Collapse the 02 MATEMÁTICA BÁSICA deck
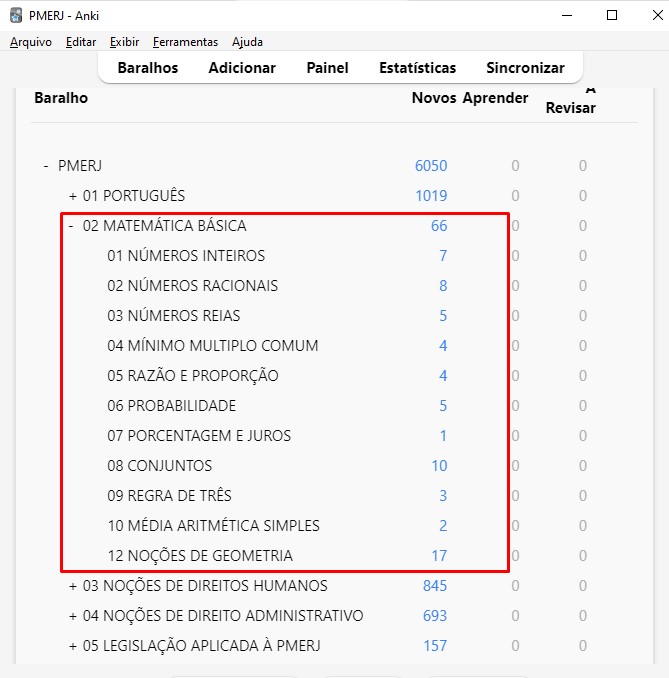 click(71, 226)
